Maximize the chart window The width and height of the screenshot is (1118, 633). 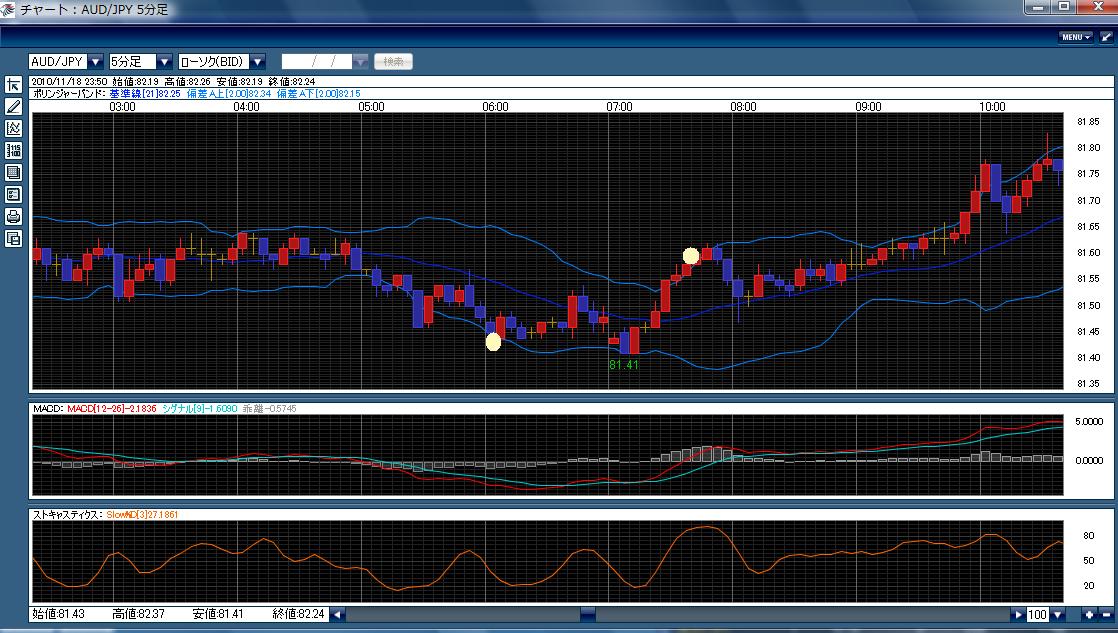[1065, 6]
